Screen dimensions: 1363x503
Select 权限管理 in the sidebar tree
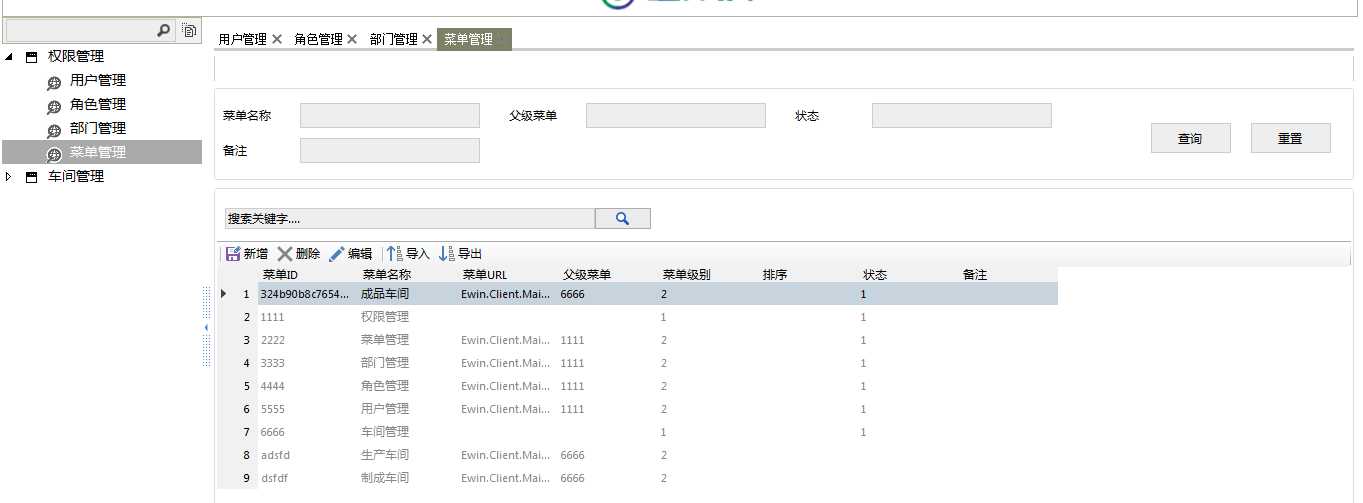click(76, 57)
